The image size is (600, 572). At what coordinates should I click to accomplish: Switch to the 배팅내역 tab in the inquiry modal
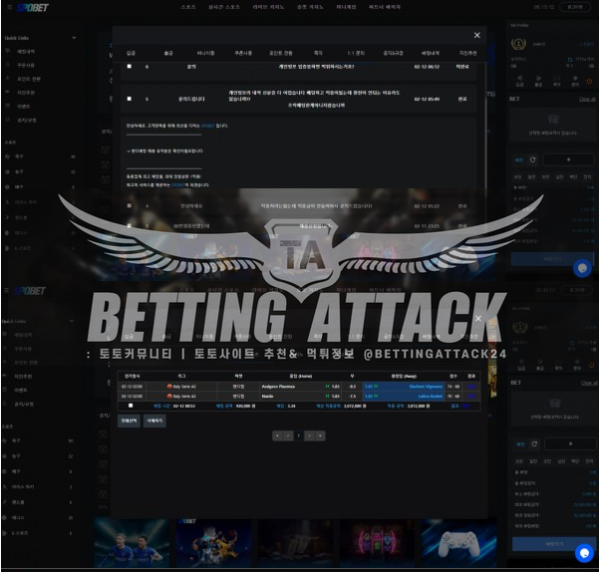430,53
